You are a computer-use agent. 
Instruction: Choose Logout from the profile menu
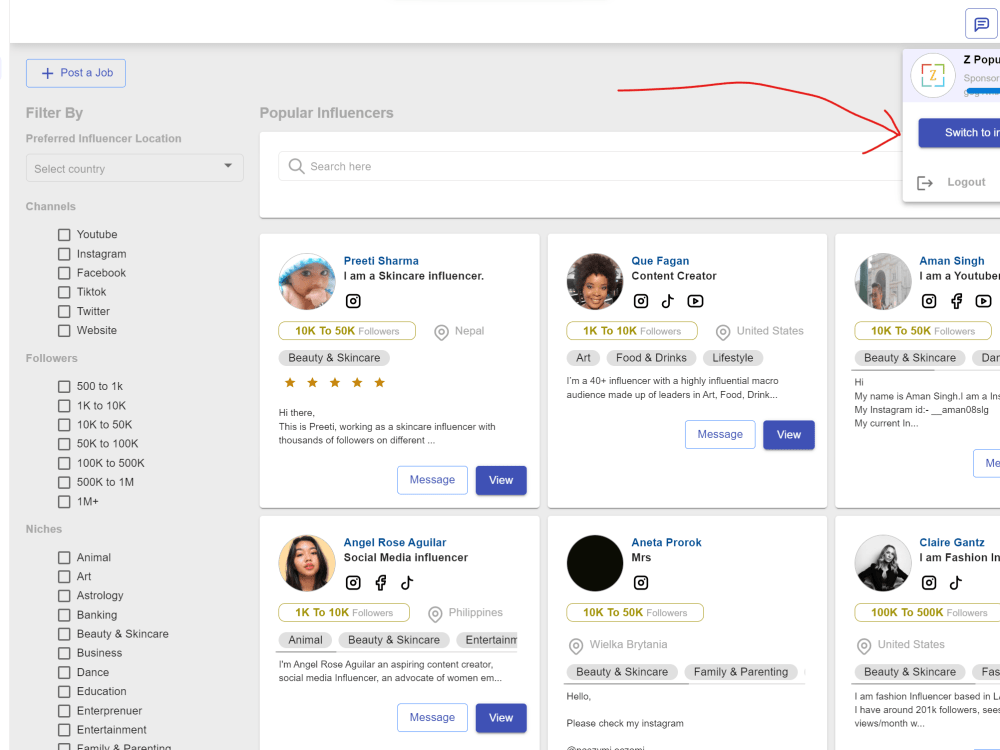[966, 182]
